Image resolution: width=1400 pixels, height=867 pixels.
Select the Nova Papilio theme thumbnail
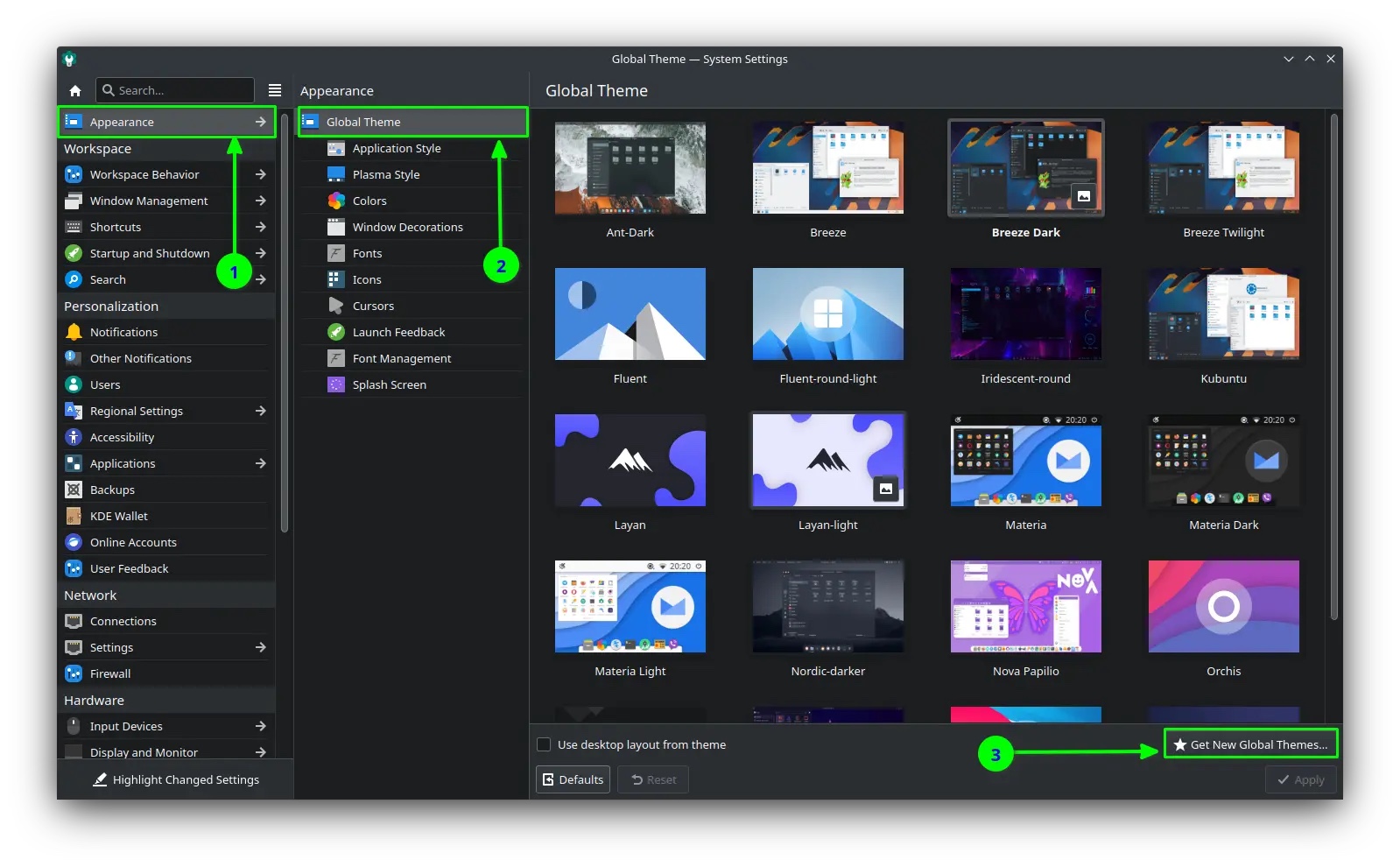pyautogui.click(x=1025, y=607)
